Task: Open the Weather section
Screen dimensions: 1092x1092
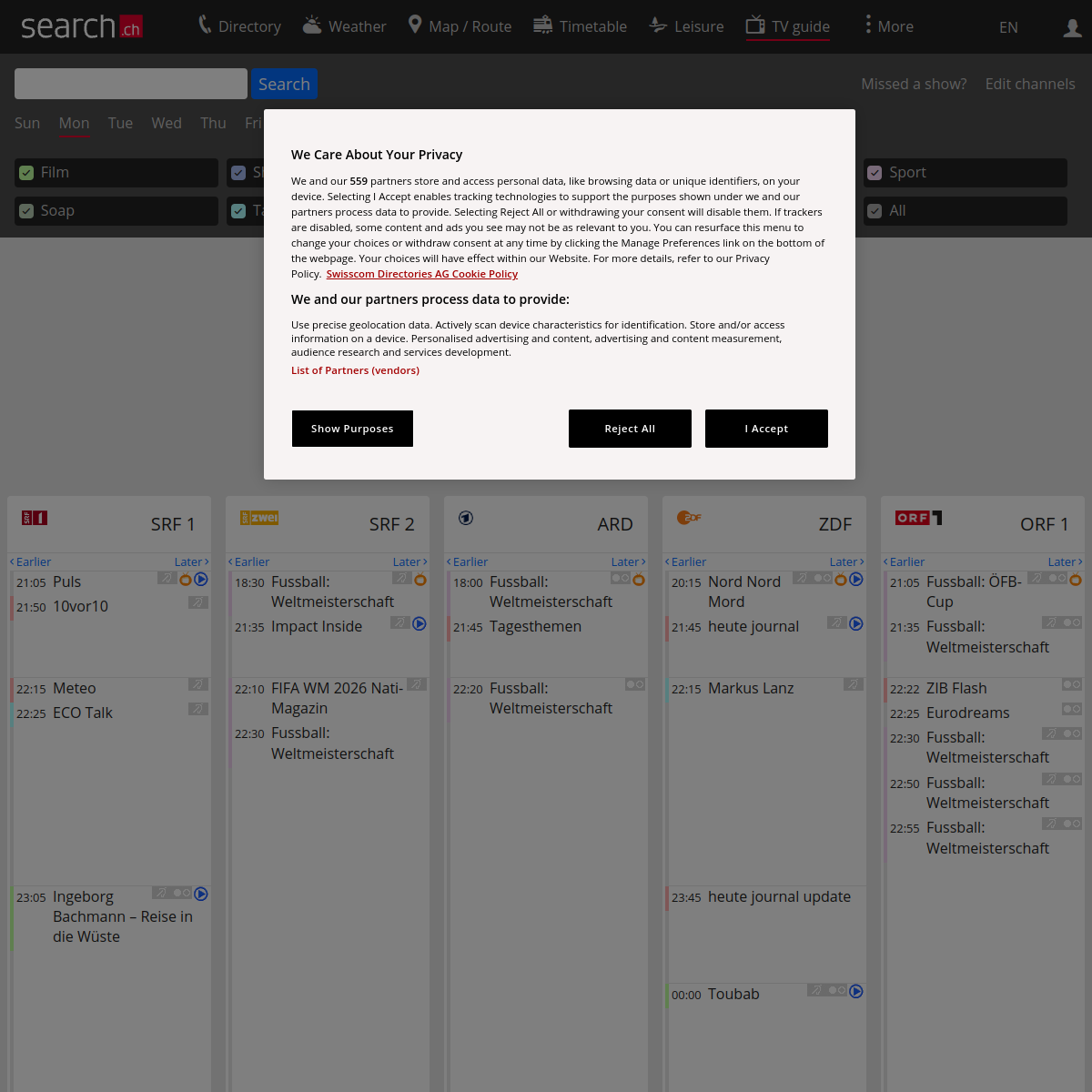Action: (344, 26)
